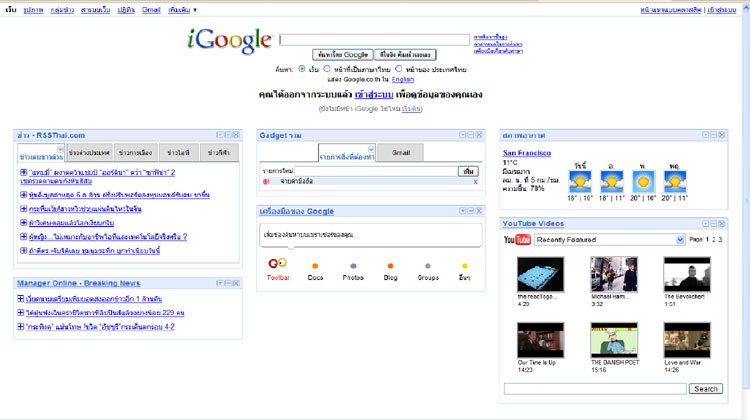
Task: Open the Blog icon in Google tools gadget
Action: 390,266
